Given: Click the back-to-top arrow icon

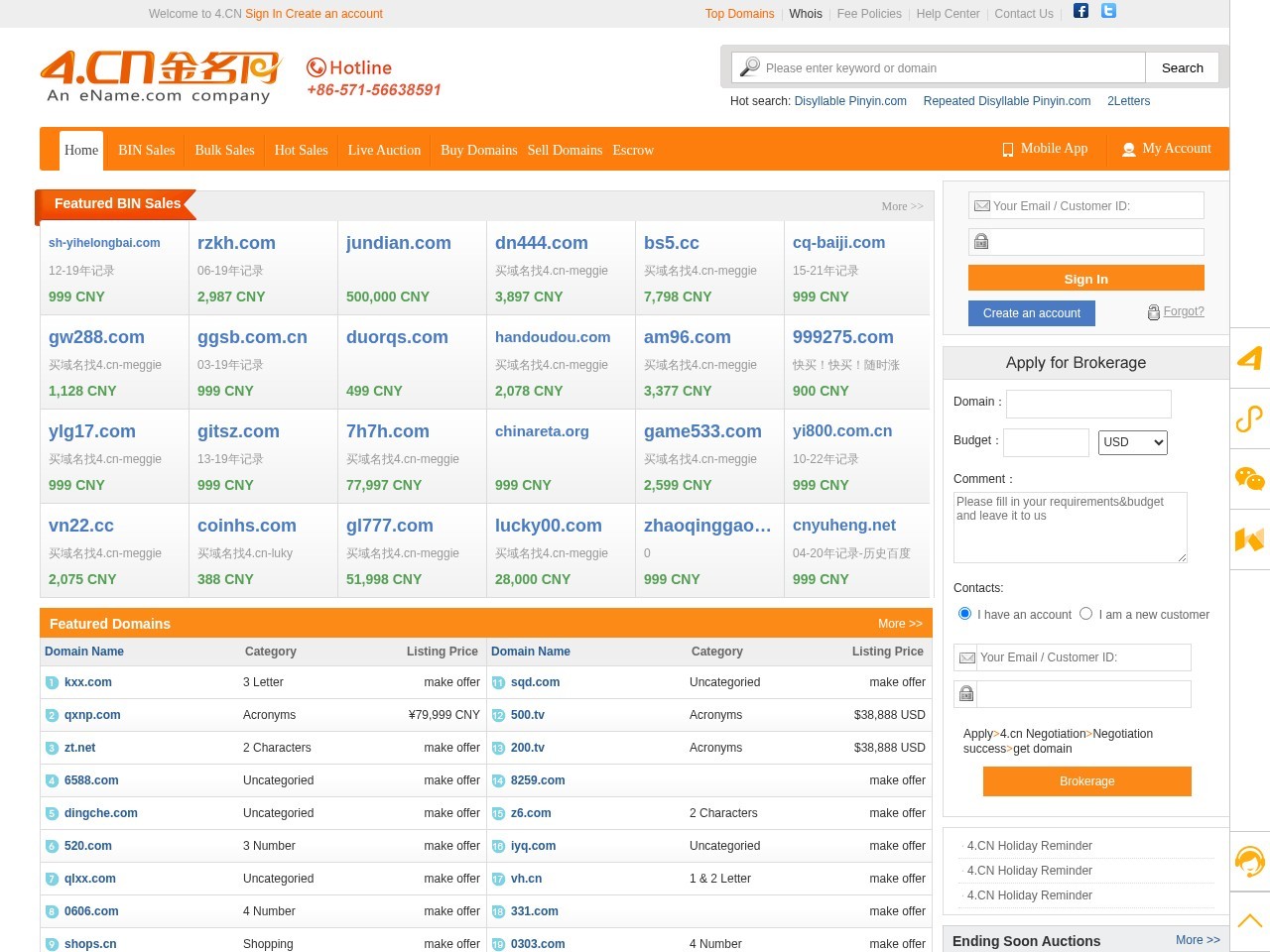Looking at the screenshot, I should 1249,921.
